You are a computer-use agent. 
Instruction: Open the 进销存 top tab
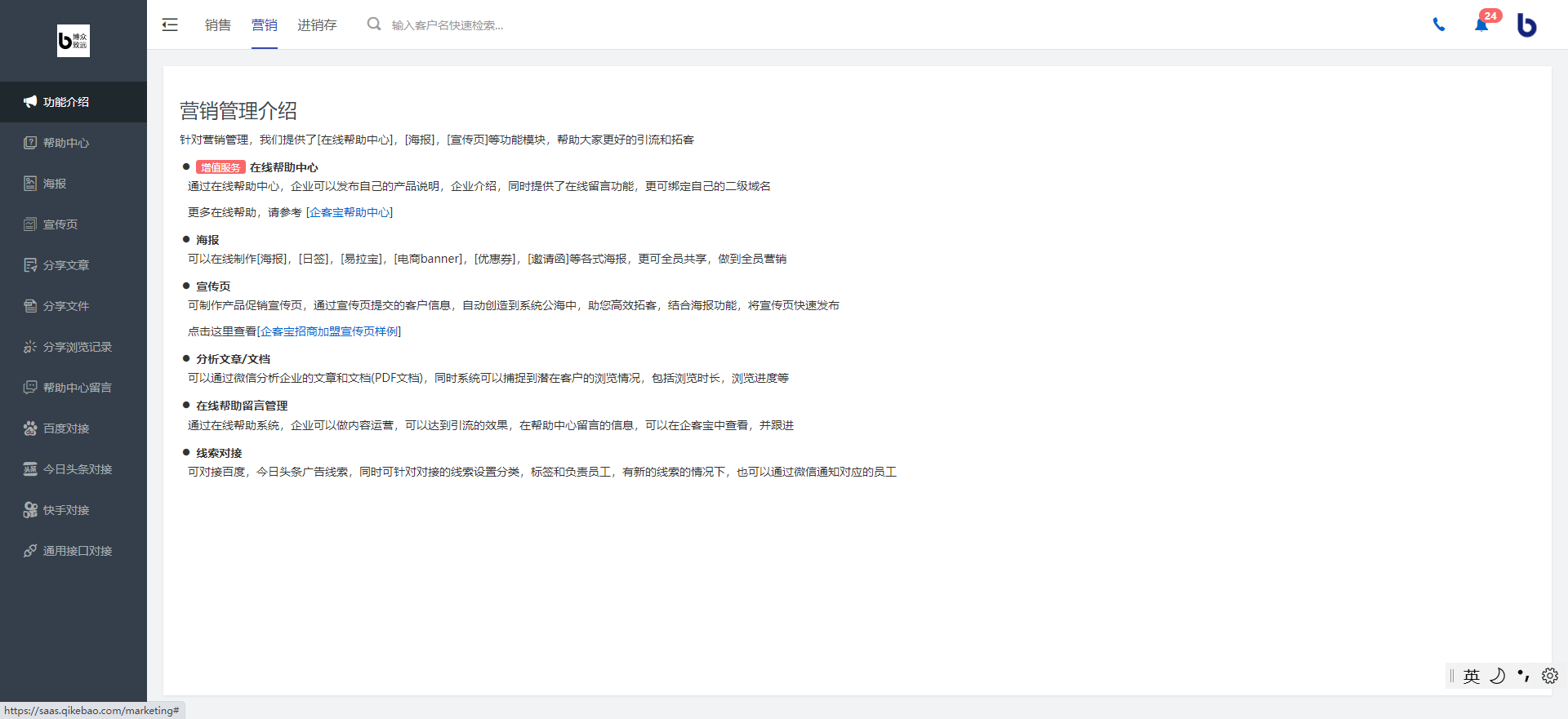[x=317, y=25]
